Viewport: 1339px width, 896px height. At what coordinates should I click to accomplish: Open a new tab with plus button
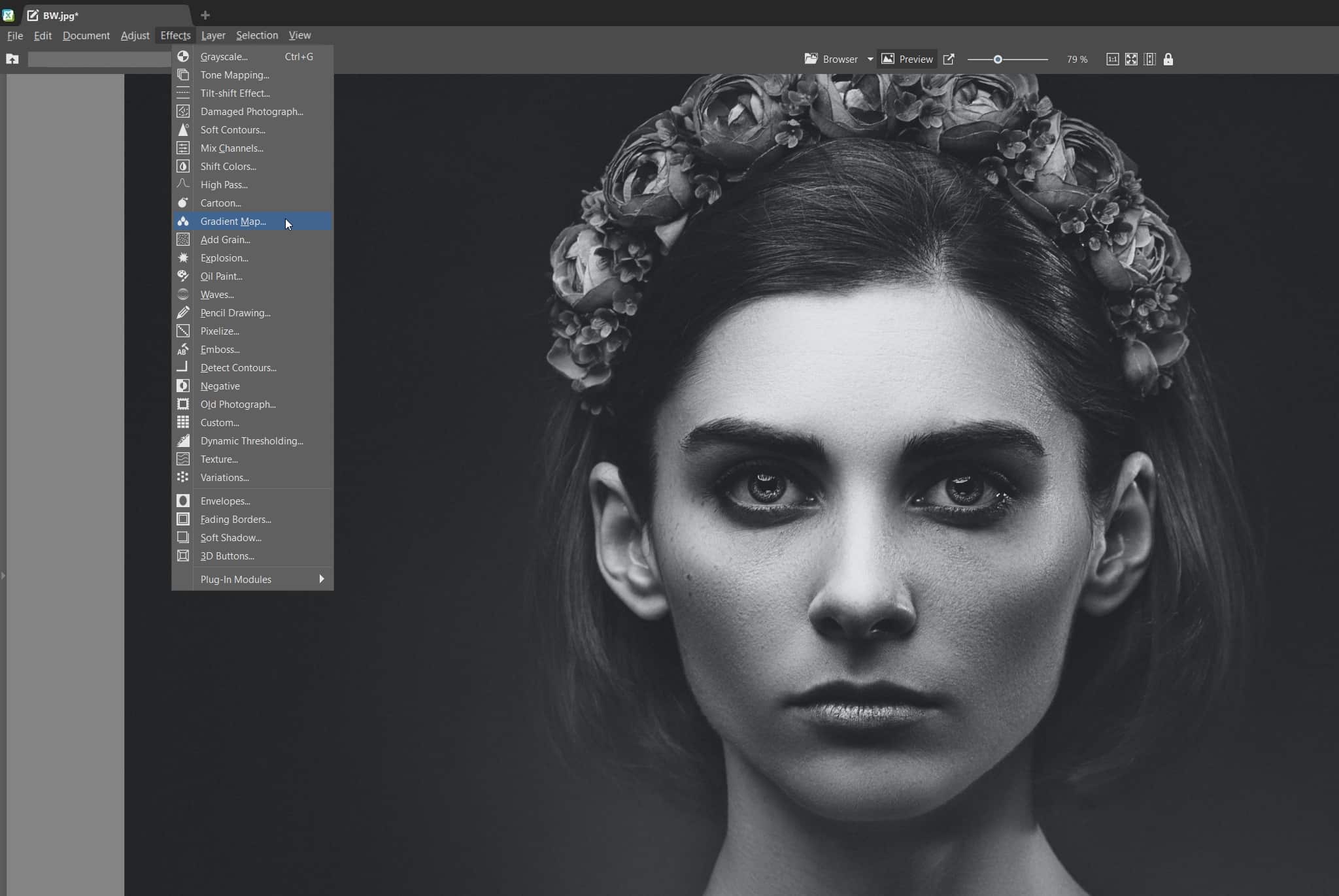pyautogui.click(x=205, y=15)
